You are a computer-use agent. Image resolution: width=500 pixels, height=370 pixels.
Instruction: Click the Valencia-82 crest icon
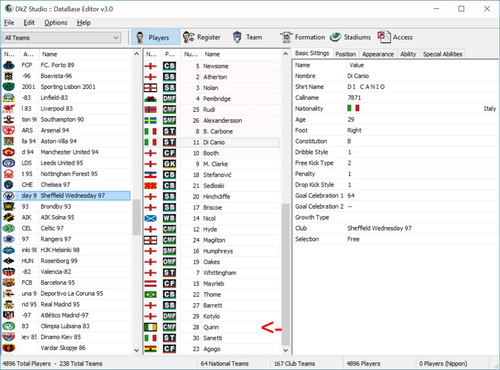click(x=9, y=272)
